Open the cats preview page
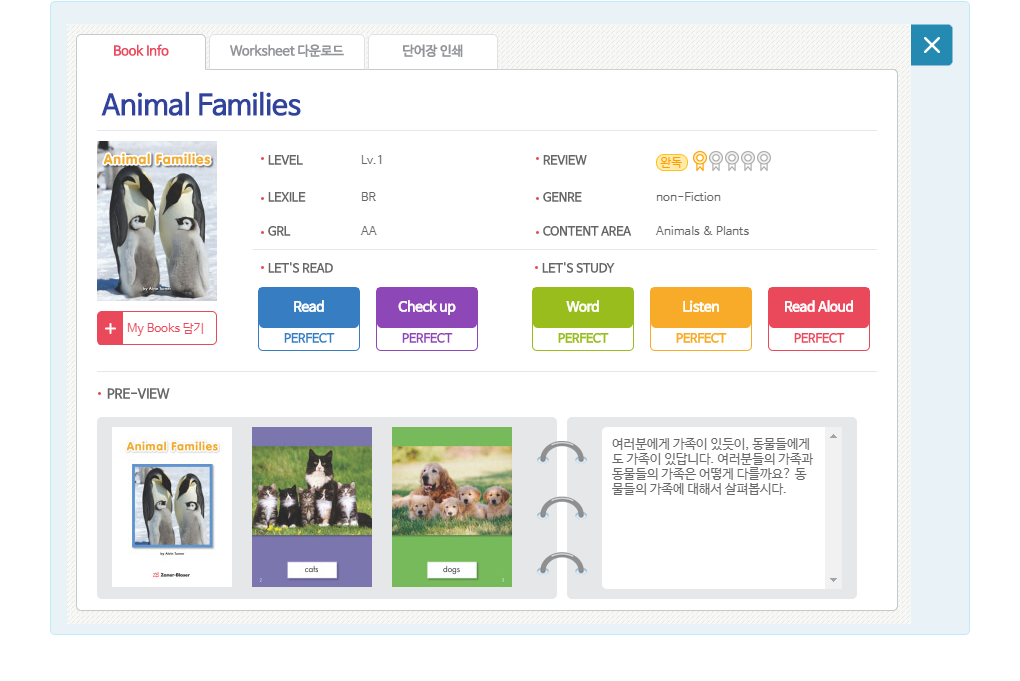The width and height of the screenshot is (1020, 681). click(x=312, y=507)
